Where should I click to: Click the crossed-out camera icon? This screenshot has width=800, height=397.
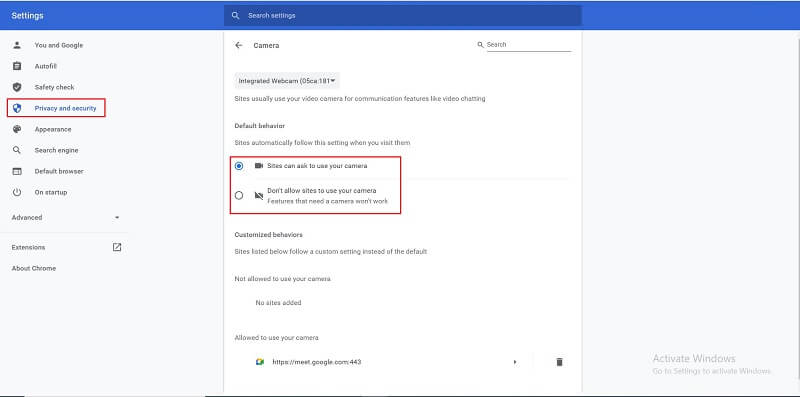tap(259, 195)
